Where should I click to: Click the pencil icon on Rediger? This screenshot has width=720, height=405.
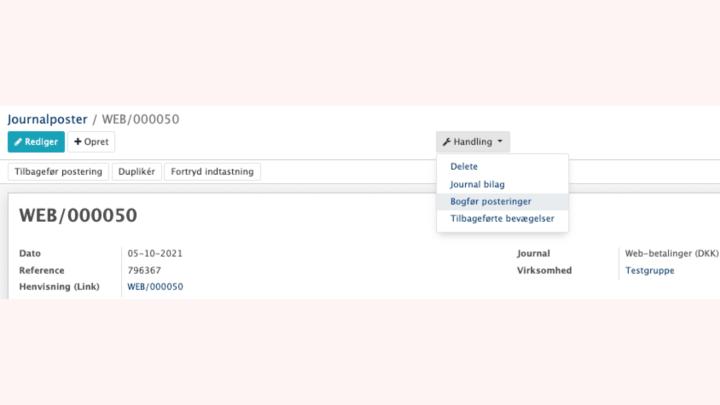click(x=18, y=142)
